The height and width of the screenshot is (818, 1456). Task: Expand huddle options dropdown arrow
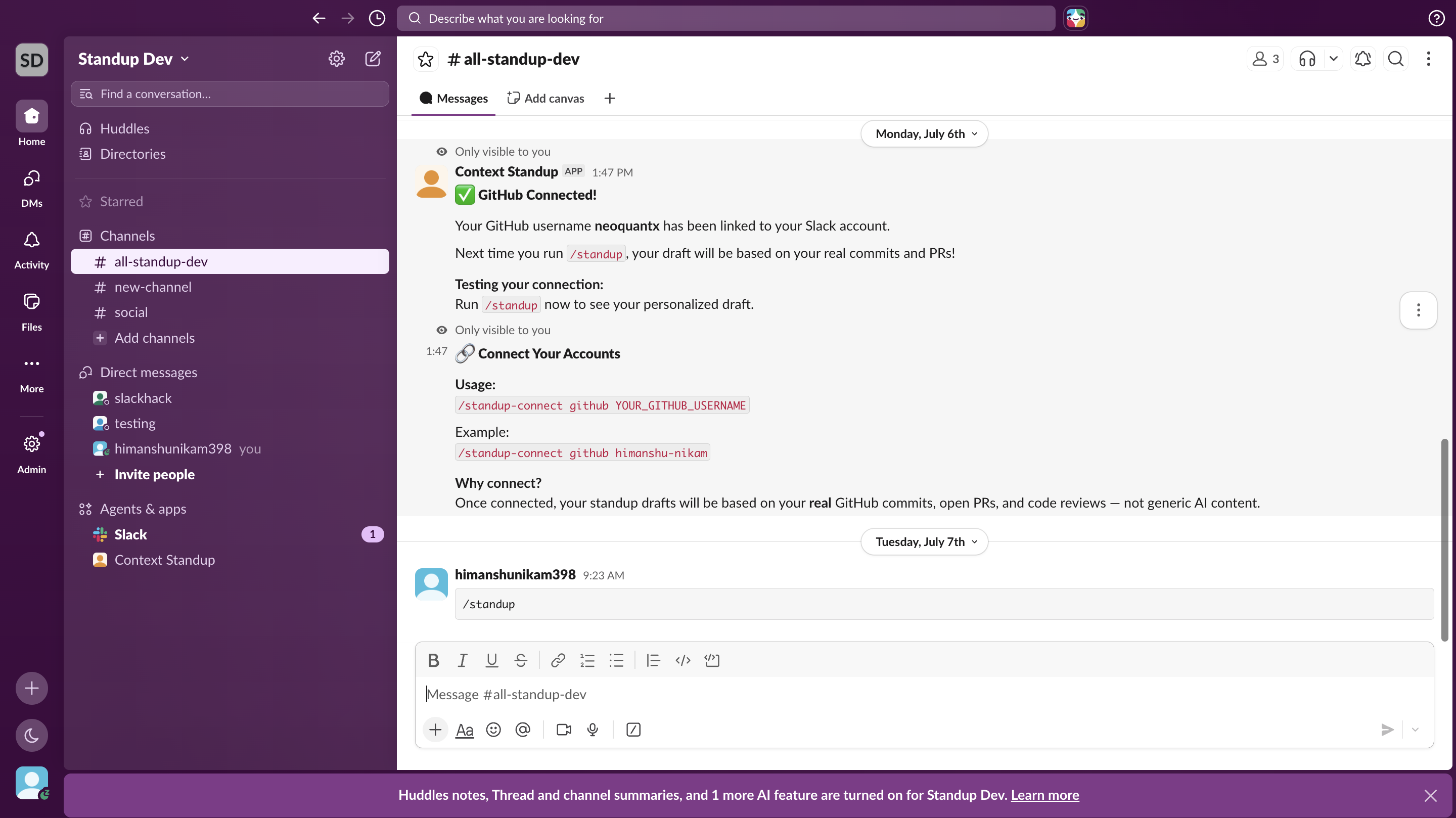1333,59
